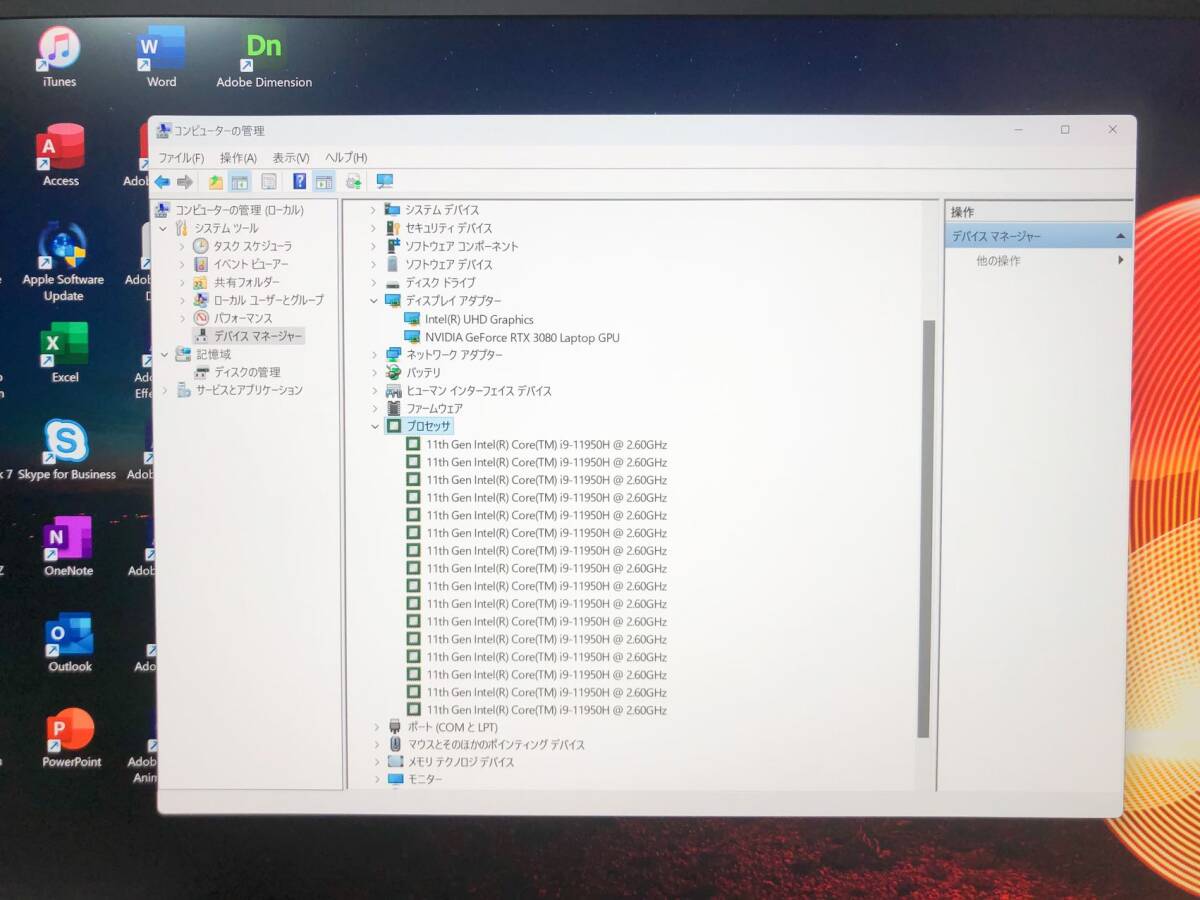The image size is (1200, 900).
Task: Open the ファイル(F) menu
Action: (181, 158)
